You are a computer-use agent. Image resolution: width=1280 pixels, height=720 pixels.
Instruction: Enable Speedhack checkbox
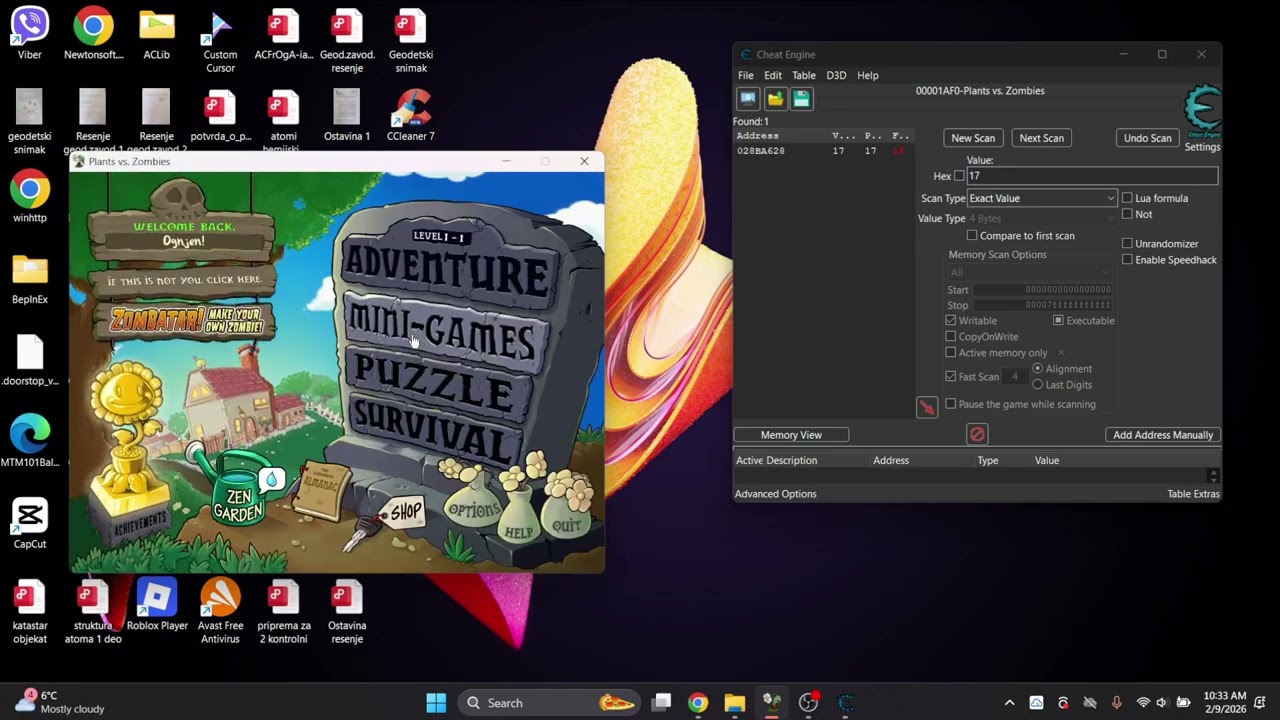(1127, 260)
